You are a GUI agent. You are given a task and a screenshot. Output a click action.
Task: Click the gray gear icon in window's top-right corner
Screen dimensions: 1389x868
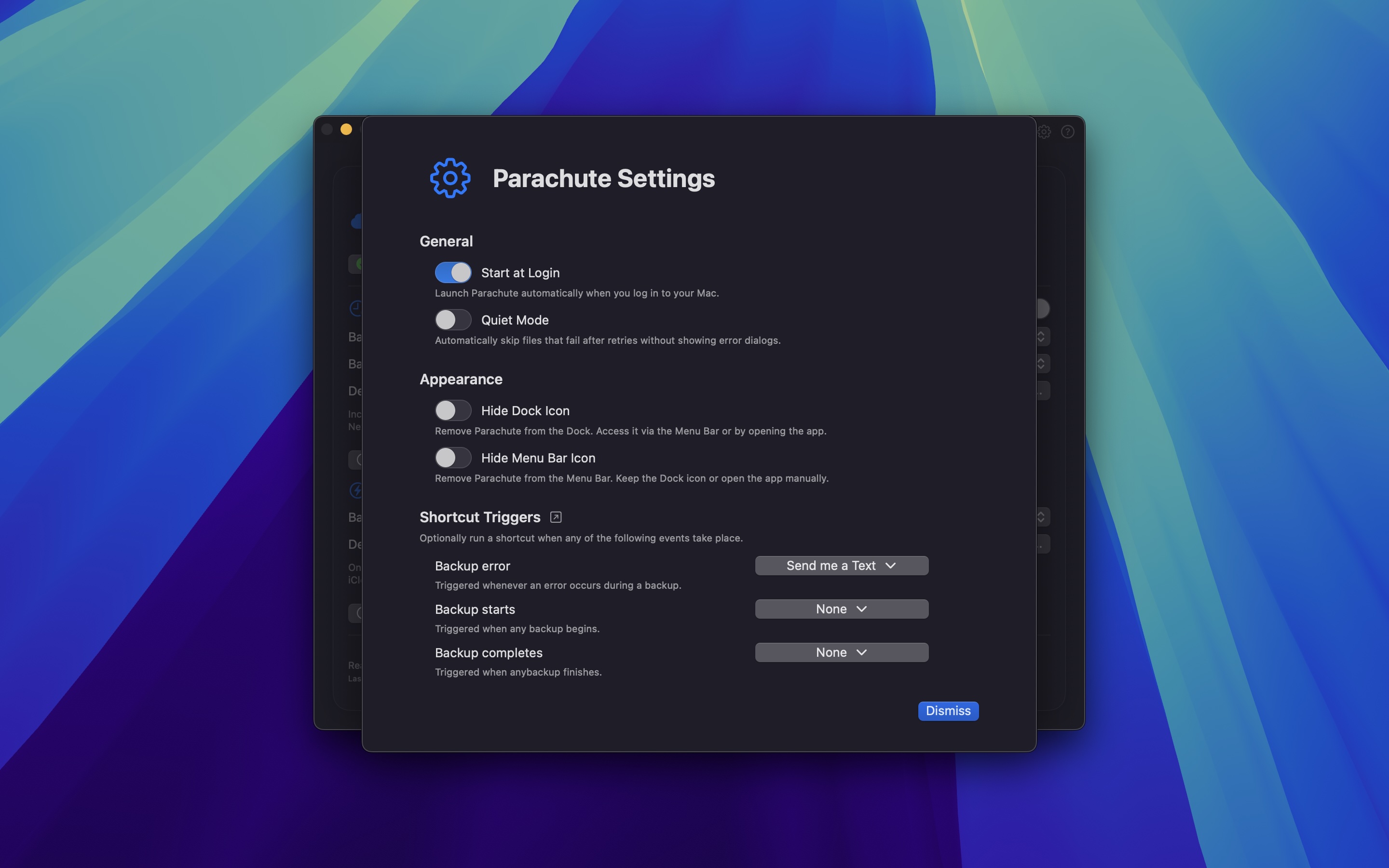click(x=1045, y=132)
